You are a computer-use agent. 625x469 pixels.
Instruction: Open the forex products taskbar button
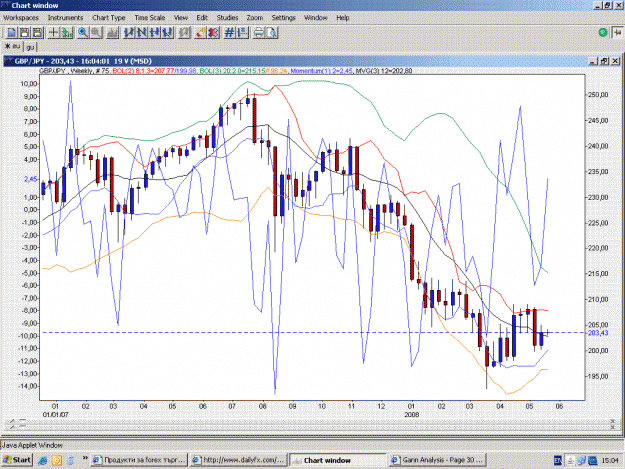click(139, 460)
